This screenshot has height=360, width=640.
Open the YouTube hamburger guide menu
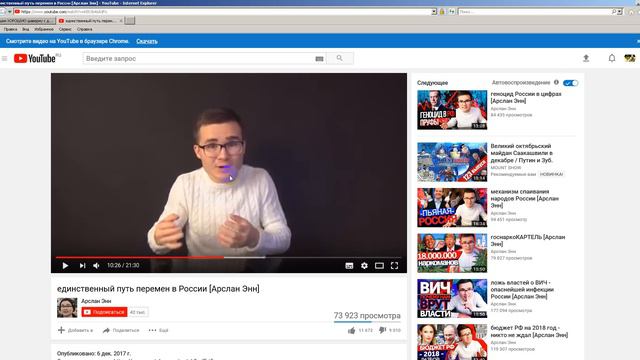click(x=4, y=58)
